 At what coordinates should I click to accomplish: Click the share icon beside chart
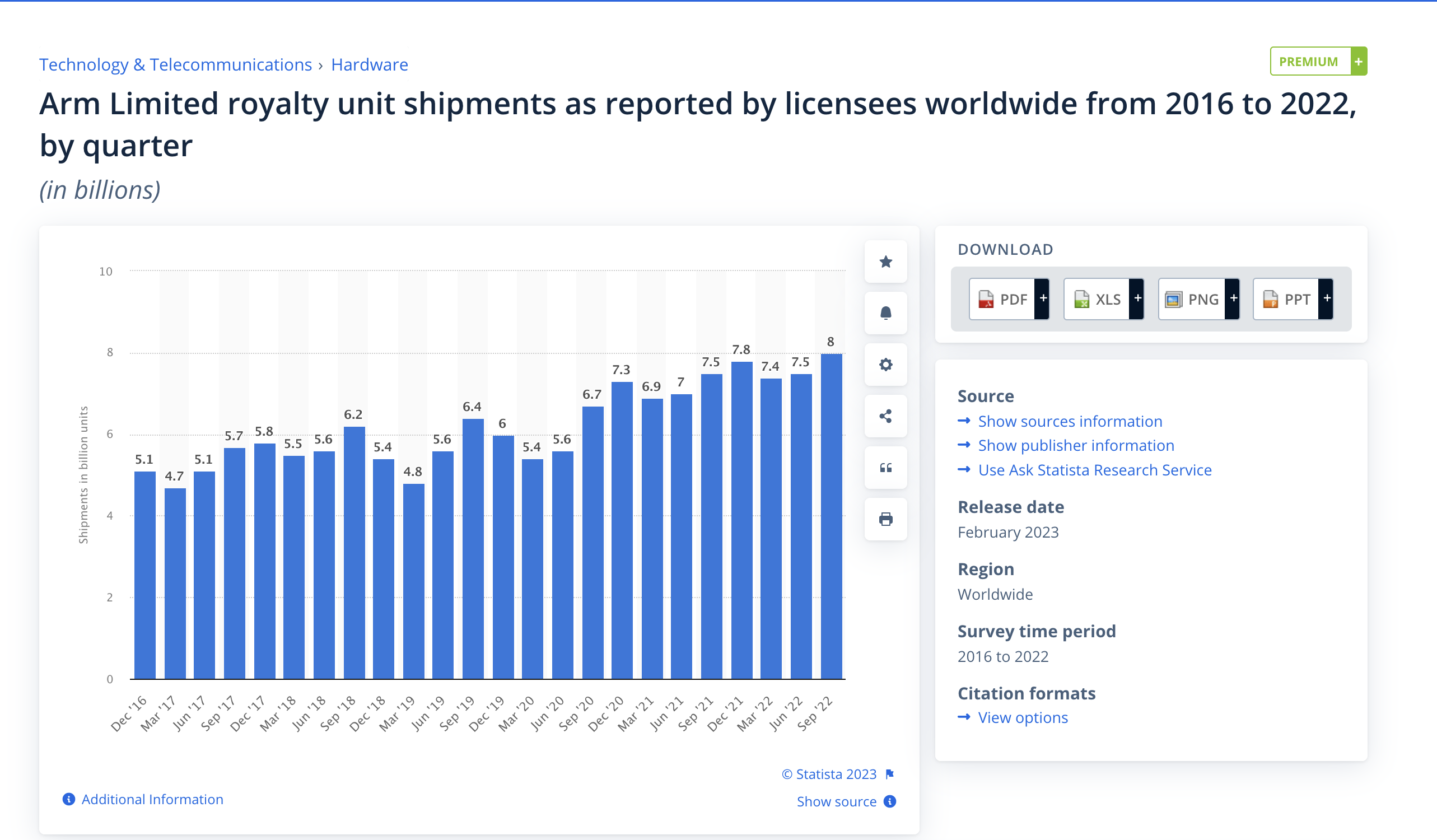click(885, 416)
